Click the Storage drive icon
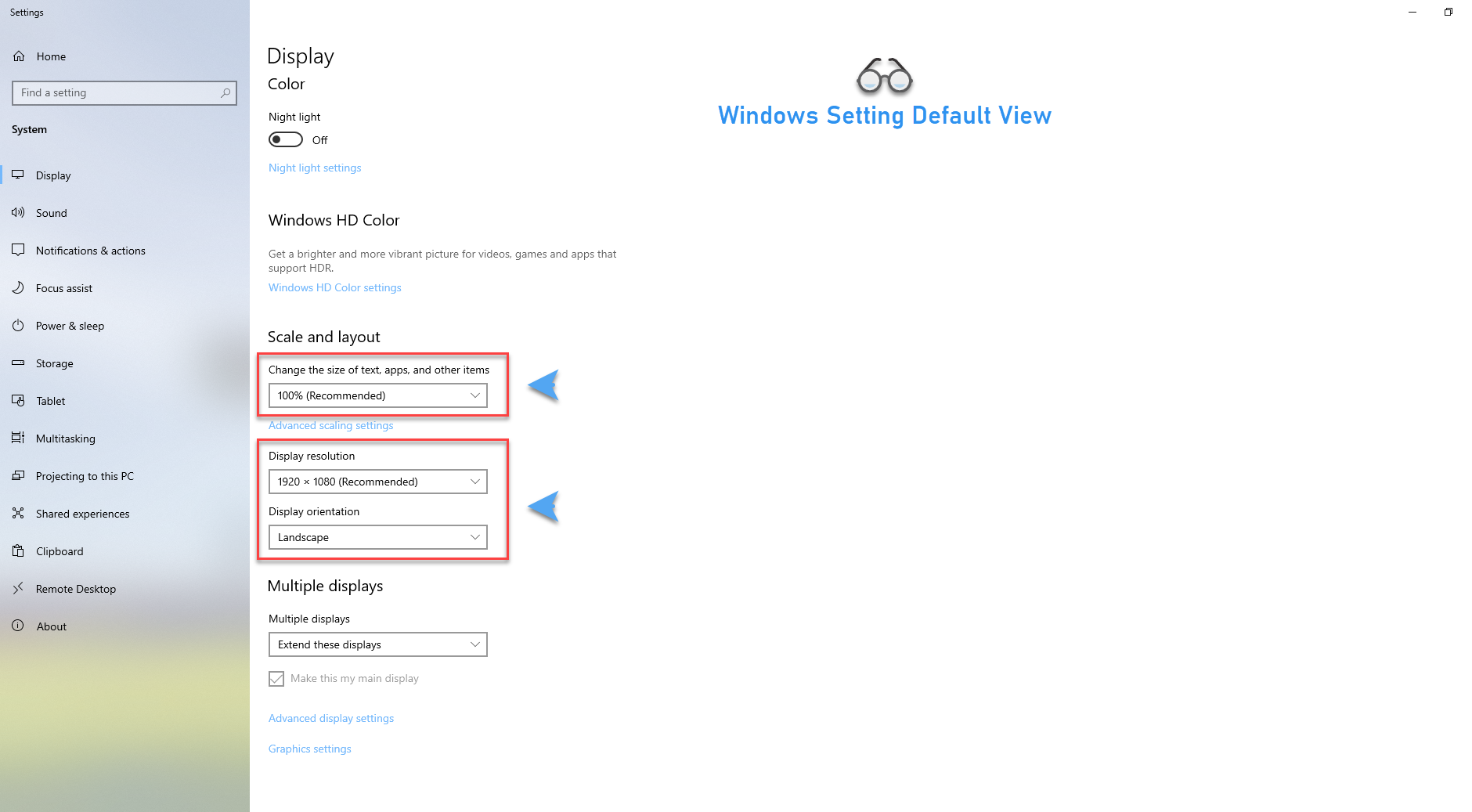The width and height of the screenshot is (1472, 812). pos(18,363)
